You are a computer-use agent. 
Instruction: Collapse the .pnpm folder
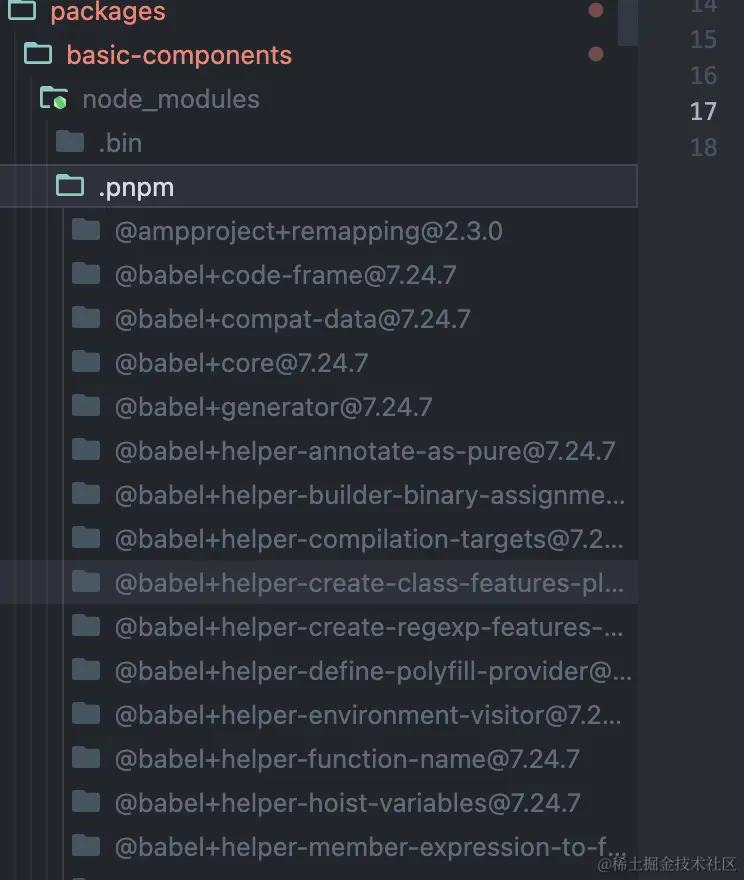click(x=137, y=187)
